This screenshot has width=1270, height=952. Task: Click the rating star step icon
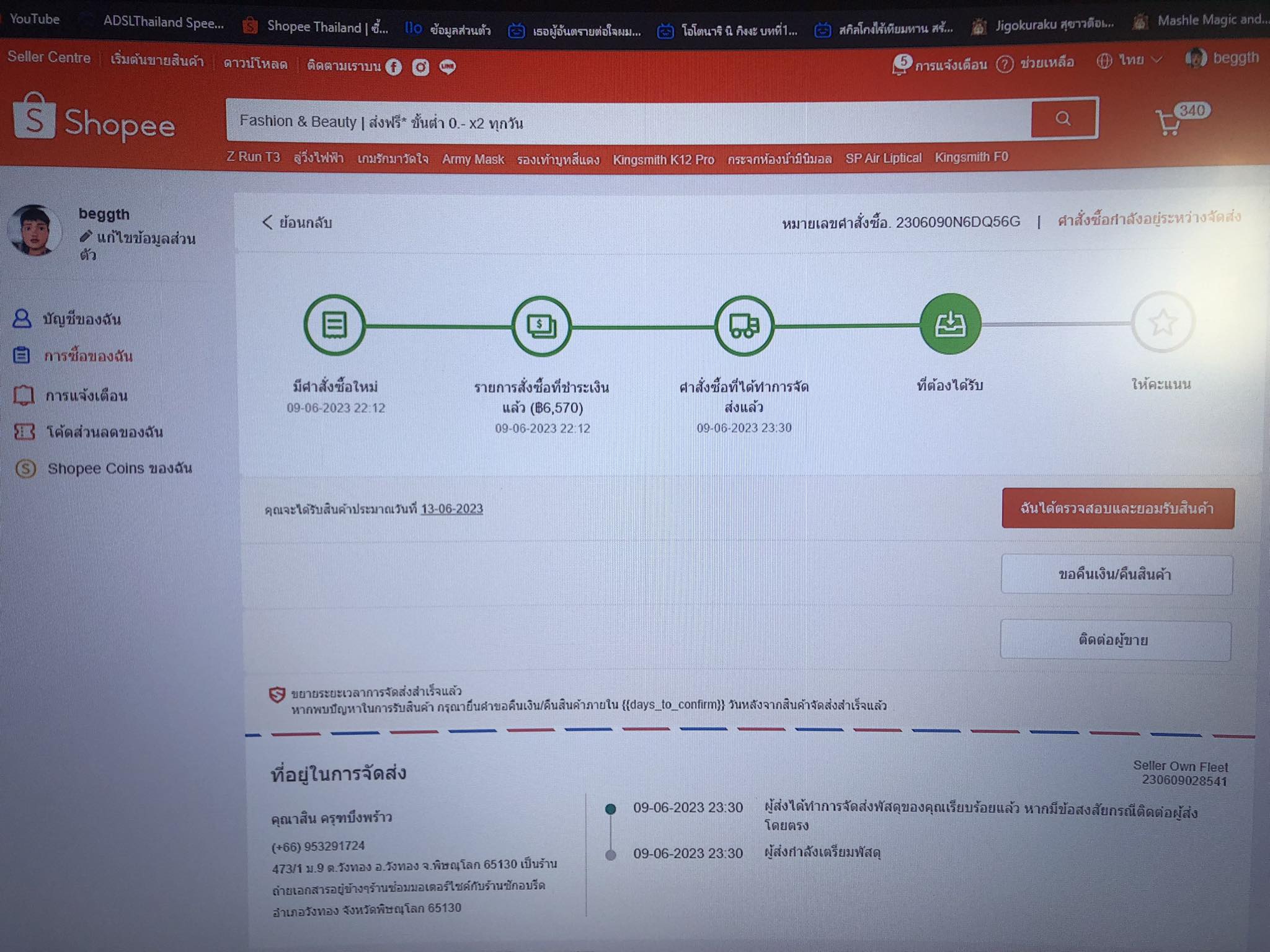click(1163, 322)
